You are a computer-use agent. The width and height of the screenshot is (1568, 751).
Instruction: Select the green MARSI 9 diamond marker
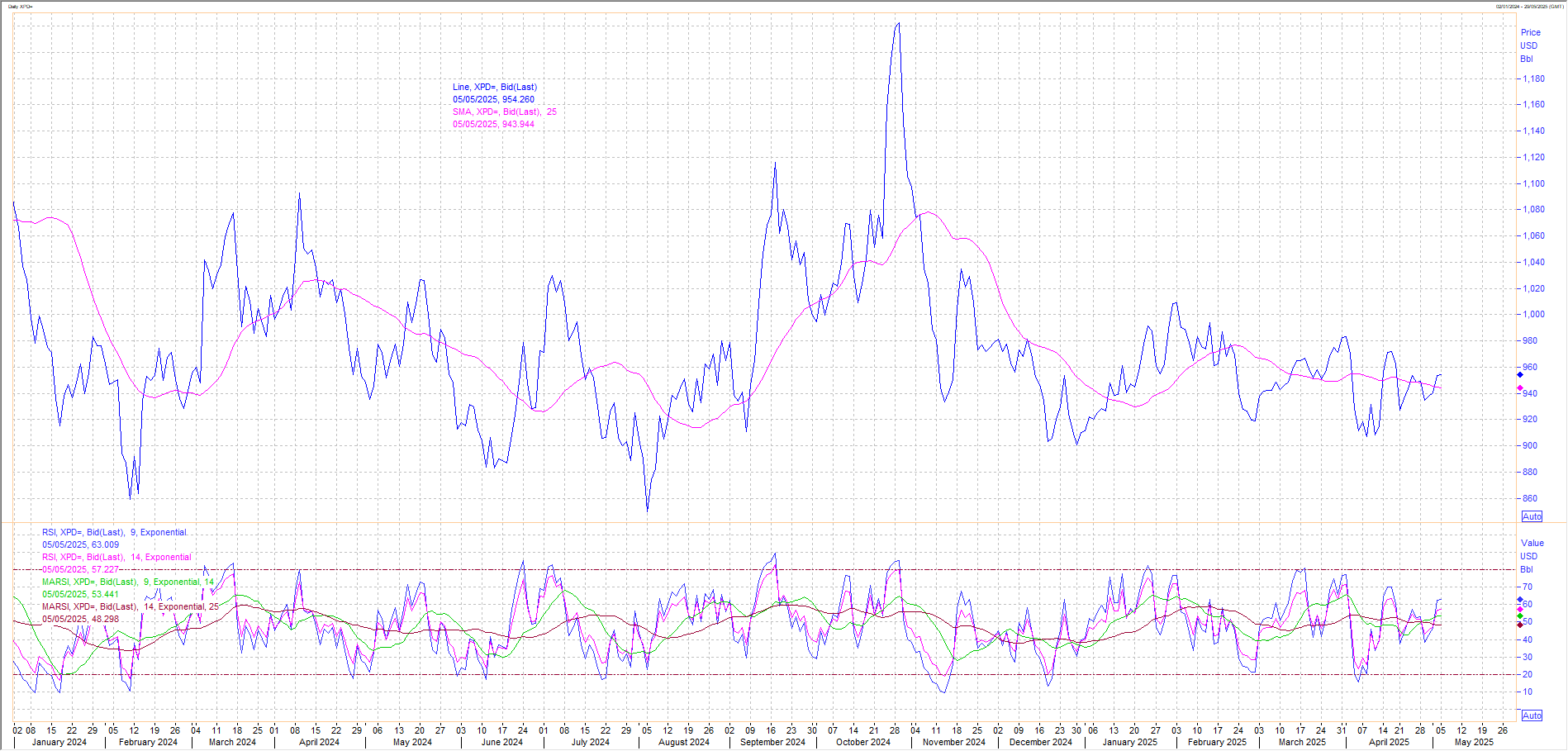pyautogui.click(x=1520, y=616)
